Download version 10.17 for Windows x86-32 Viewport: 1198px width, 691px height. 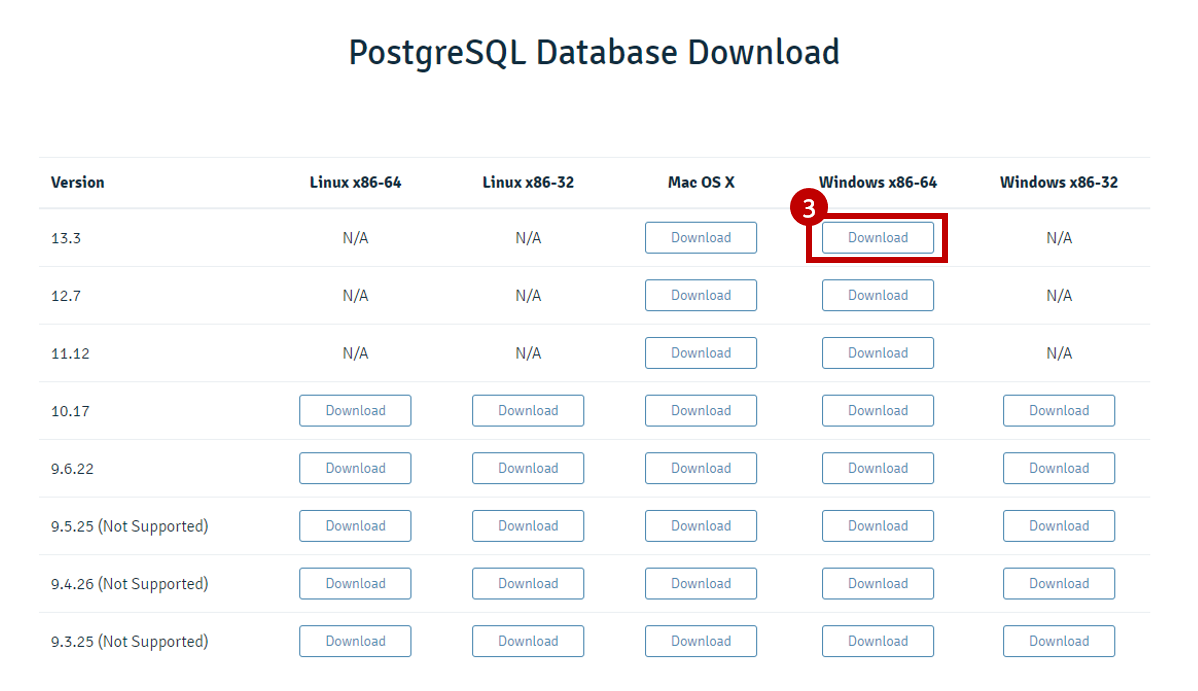pyautogui.click(x=1058, y=410)
